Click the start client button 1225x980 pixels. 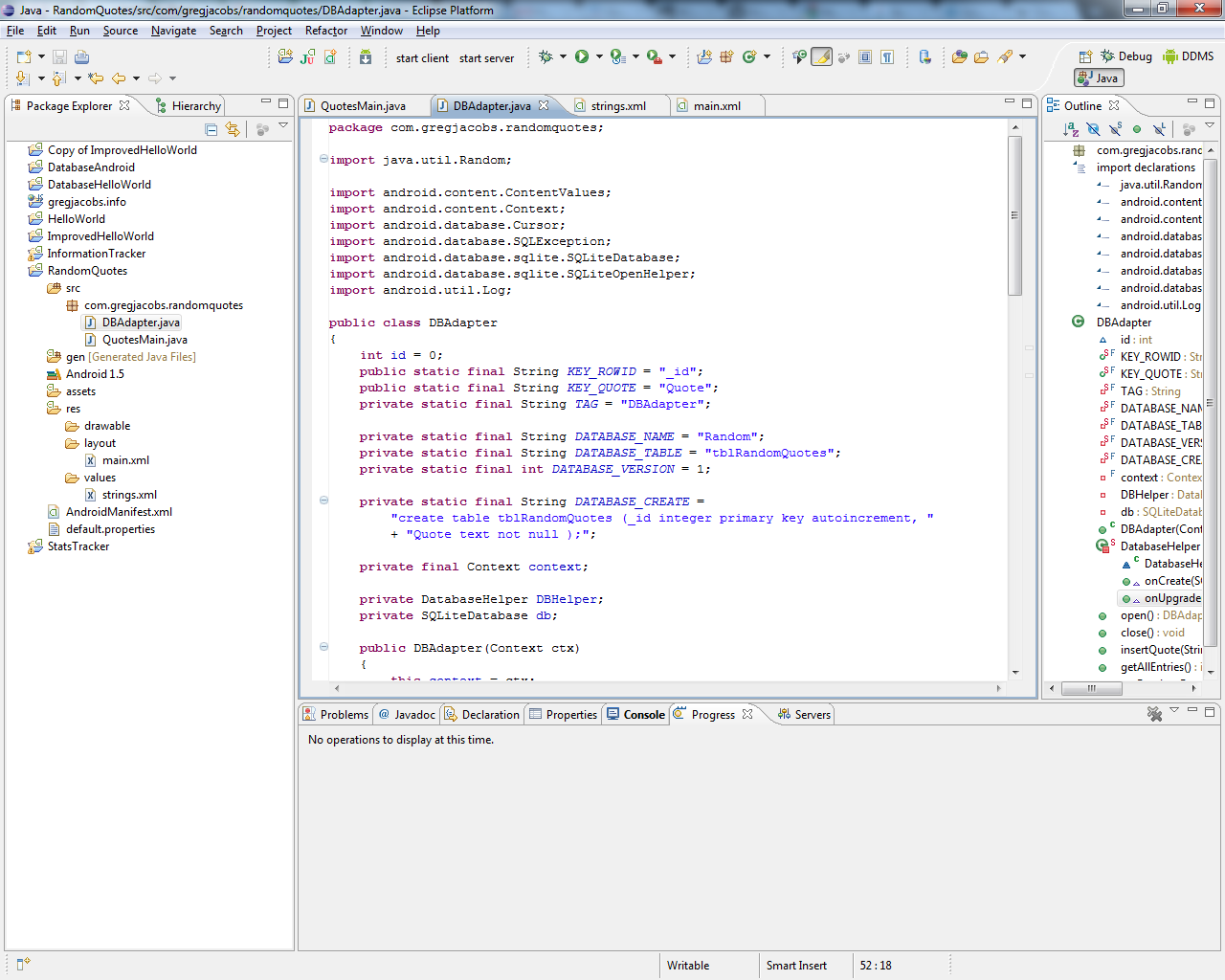(423, 57)
